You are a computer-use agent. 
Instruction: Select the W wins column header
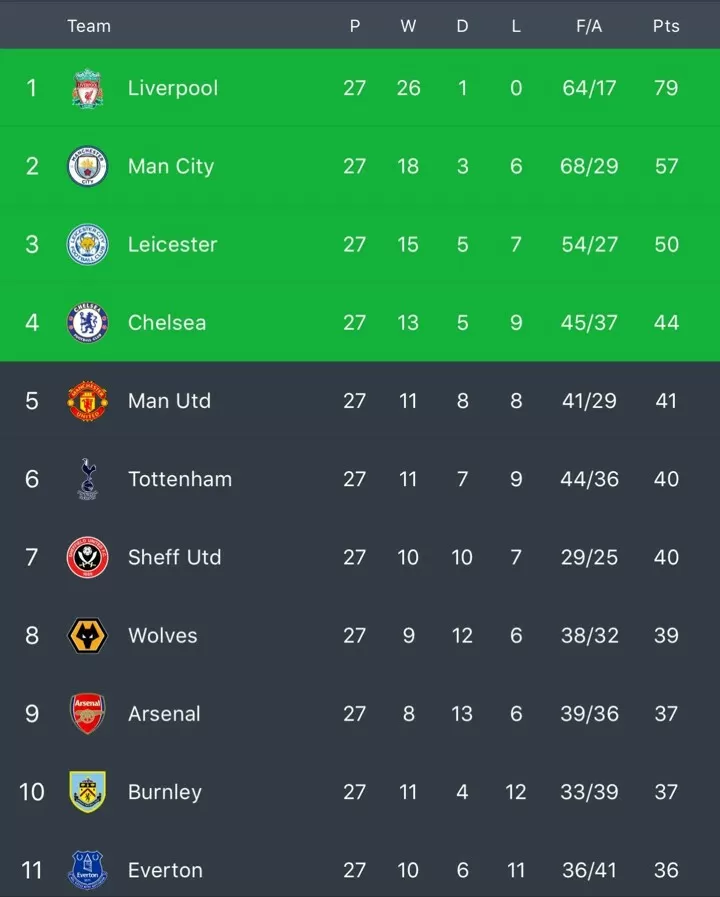tap(408, 26)
